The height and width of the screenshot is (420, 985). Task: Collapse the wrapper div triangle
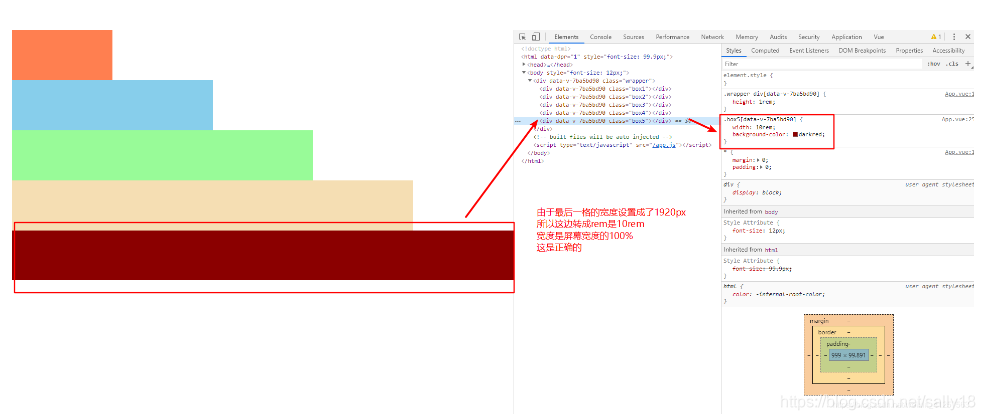tap(530, 80)
